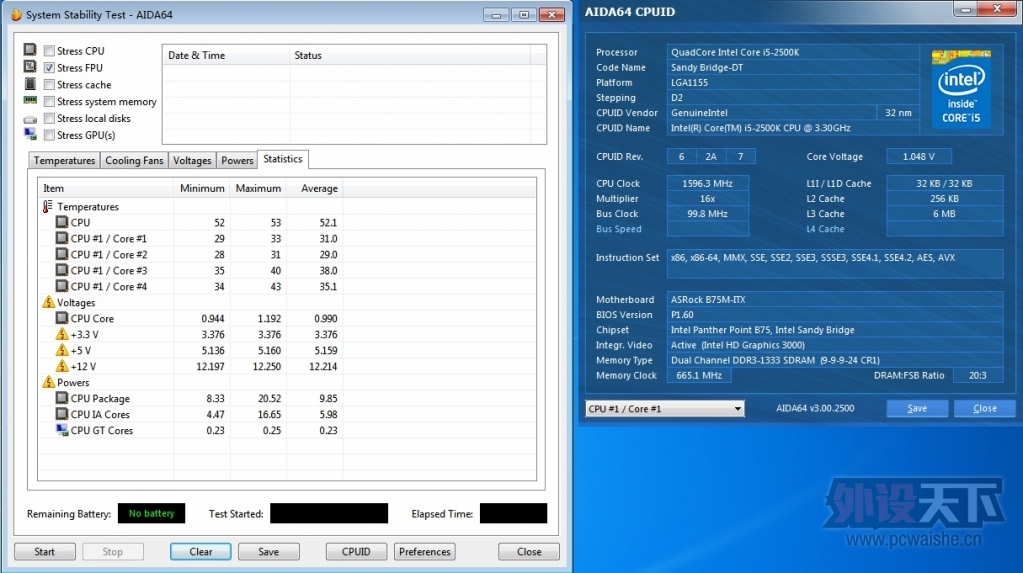Click the CPU chip icon beside Stress CPU
Image resolution: width=1023 pixels, height=573 pixels.
30,50
